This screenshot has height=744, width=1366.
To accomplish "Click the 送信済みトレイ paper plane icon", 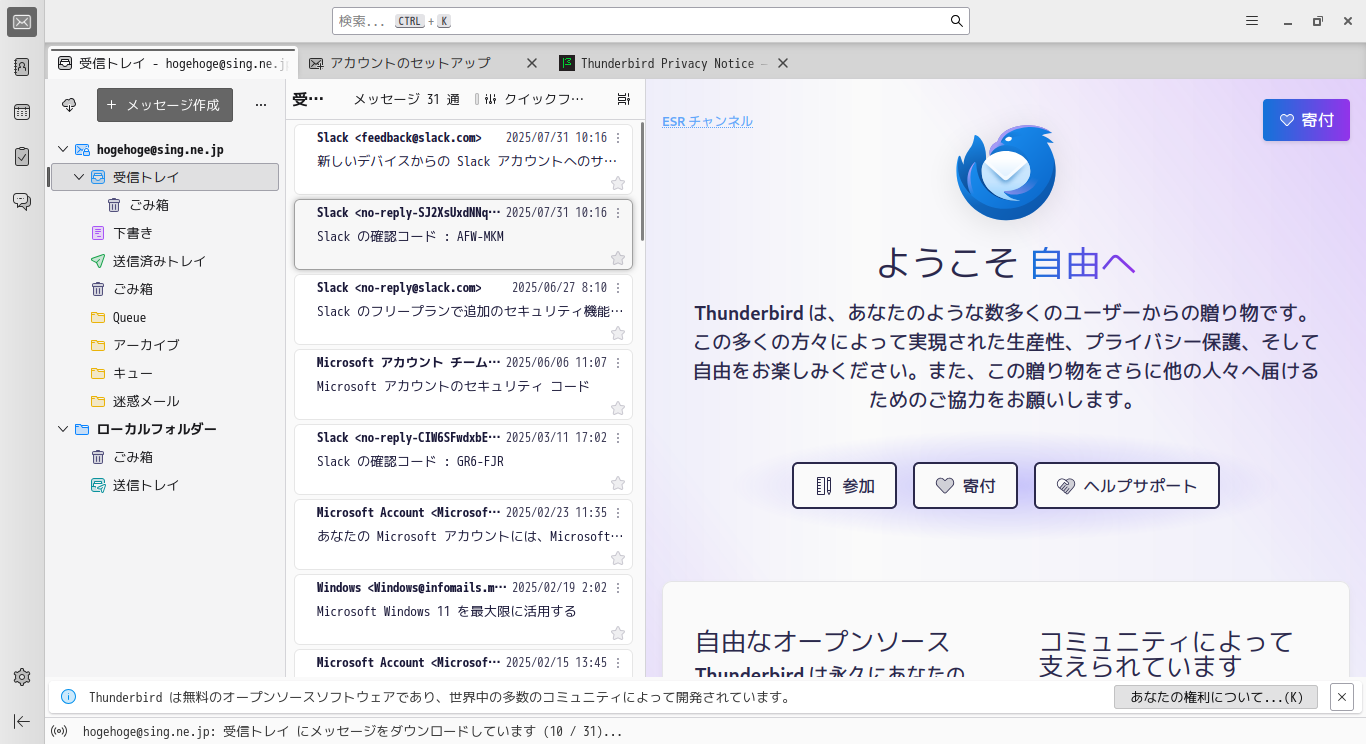I will pos(97,261).
